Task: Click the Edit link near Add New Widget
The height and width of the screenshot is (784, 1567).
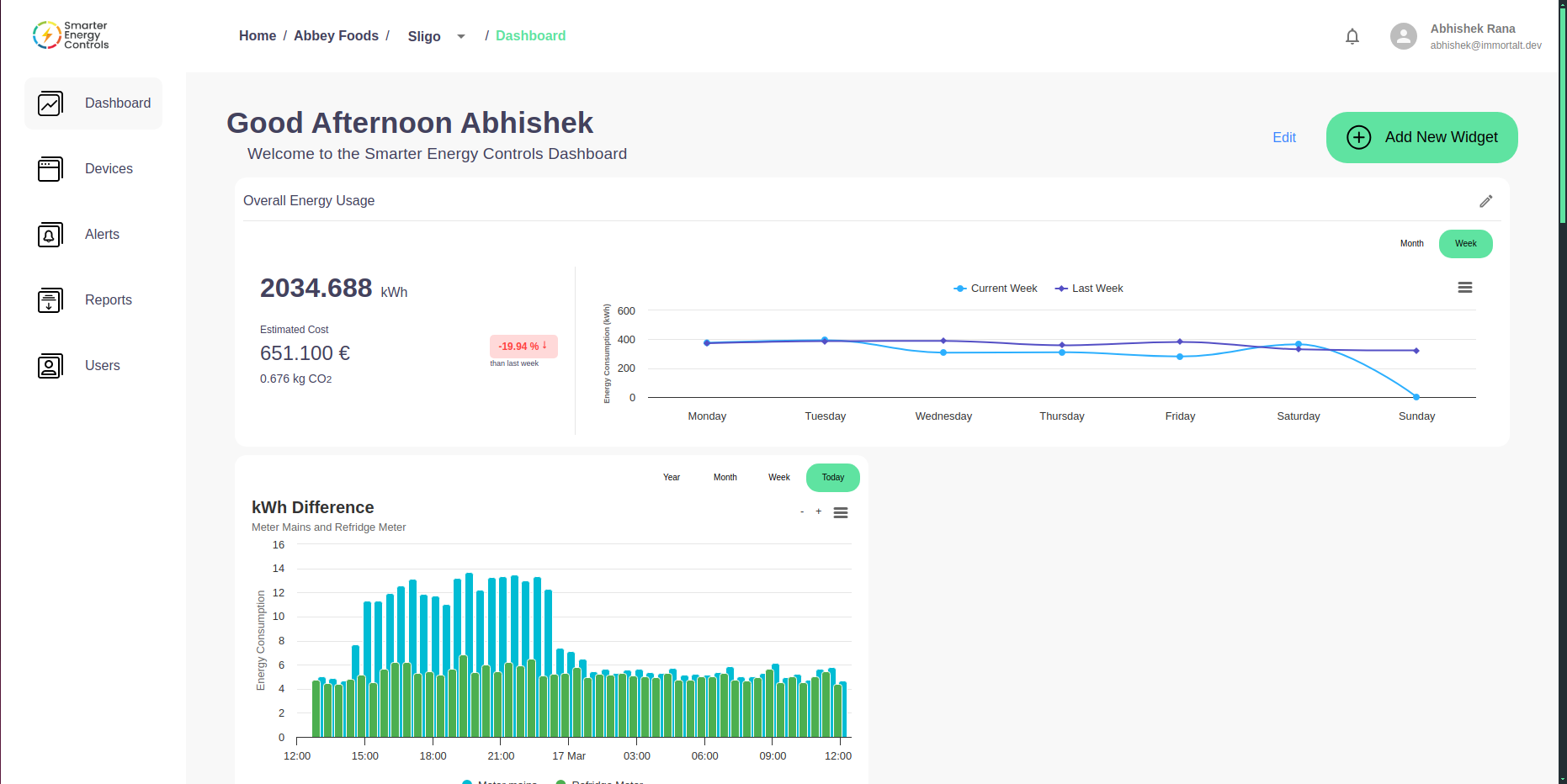Action: click(1284, 137)
